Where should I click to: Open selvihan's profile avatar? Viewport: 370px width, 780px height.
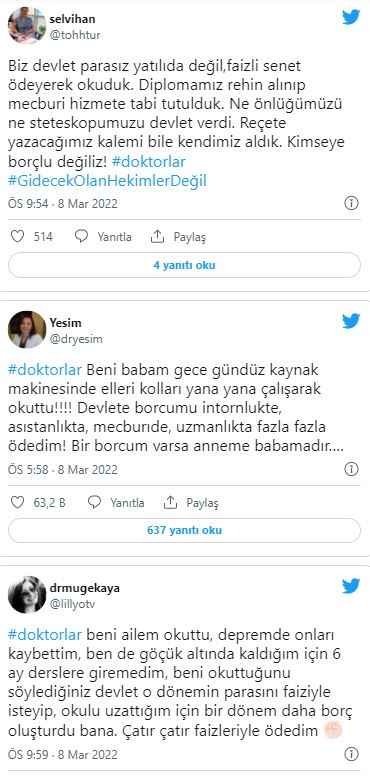pyautogui.click(x=27, y=26)
